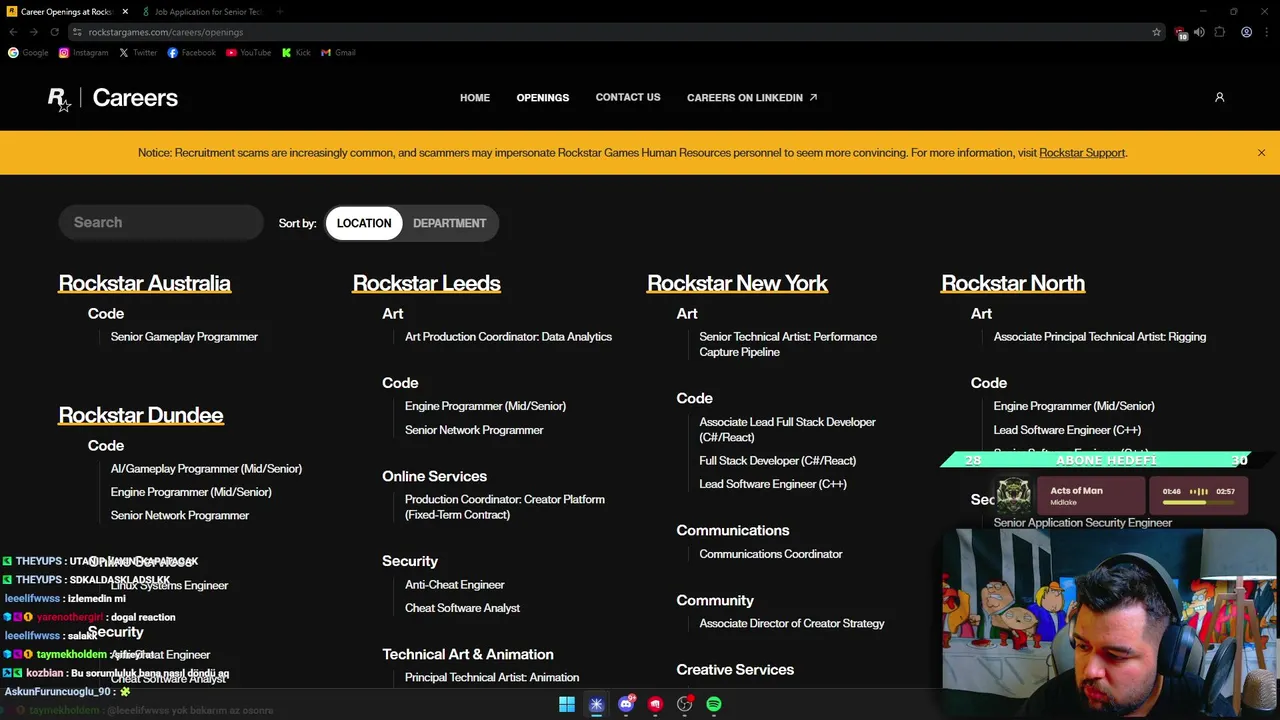Open Rockstar Dundee heading link
The width and height of the screenshot is (1280, 720).
[x=141, y=415]
